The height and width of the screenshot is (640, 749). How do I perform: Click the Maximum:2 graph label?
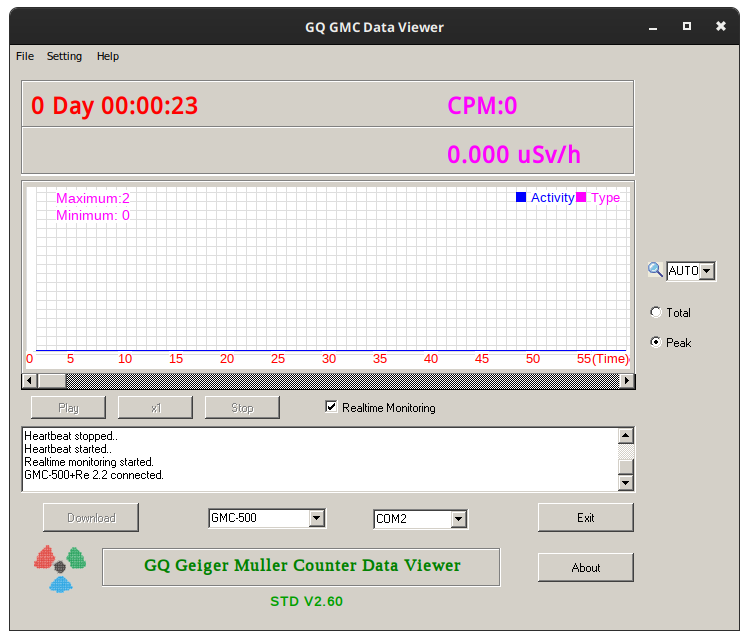pyautogui.click(x=93, y=198)
